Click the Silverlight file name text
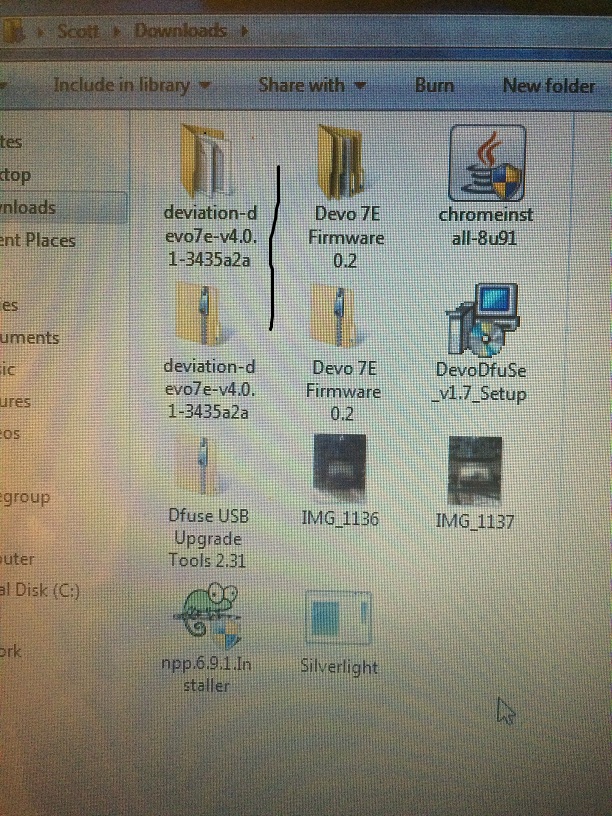 (x=339, y=667)
